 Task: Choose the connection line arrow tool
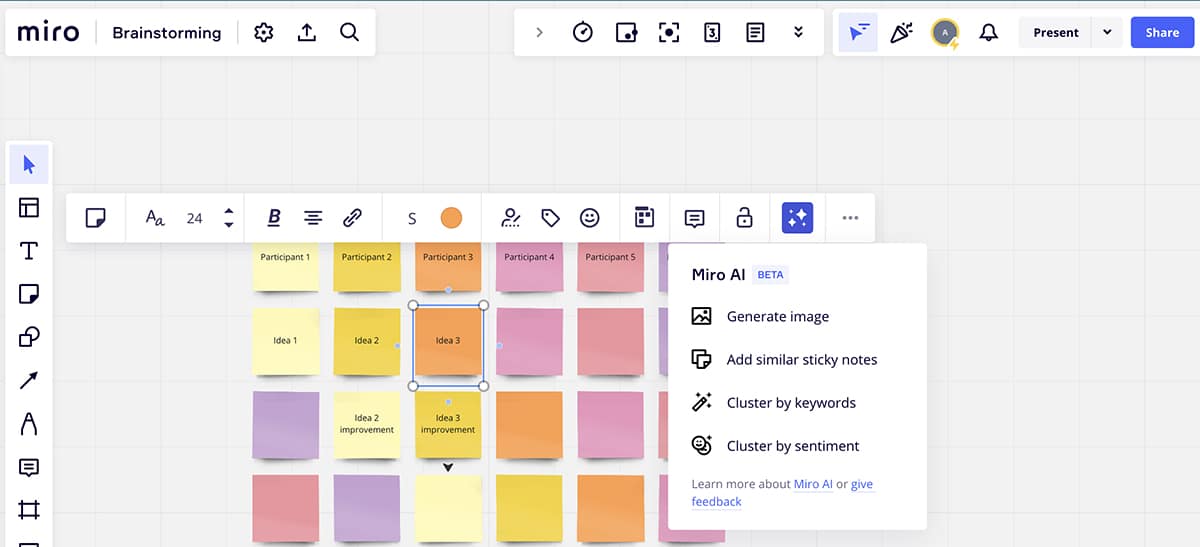(x=29, y=380)
